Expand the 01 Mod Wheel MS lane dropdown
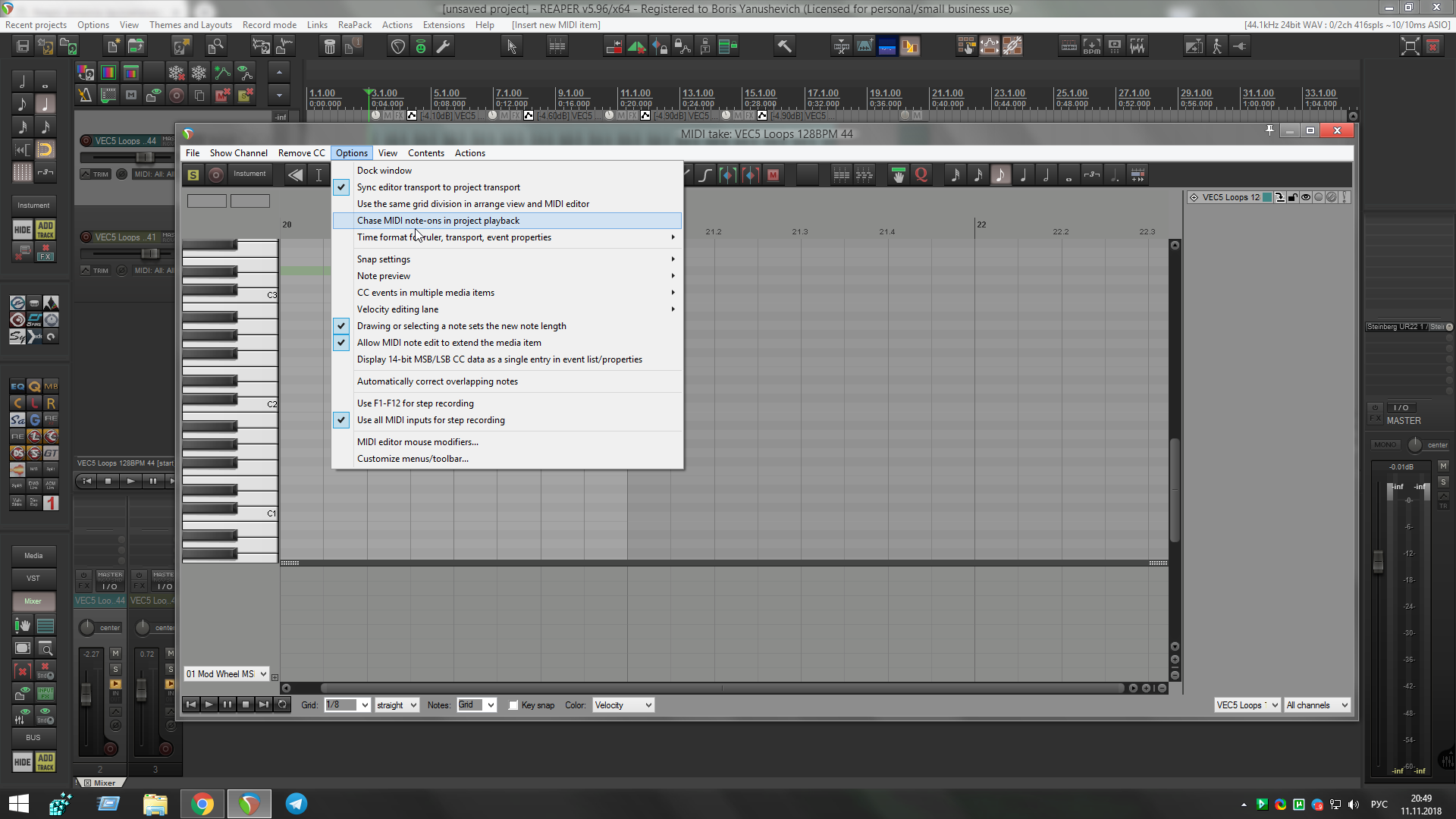 [x=227, y=674]
